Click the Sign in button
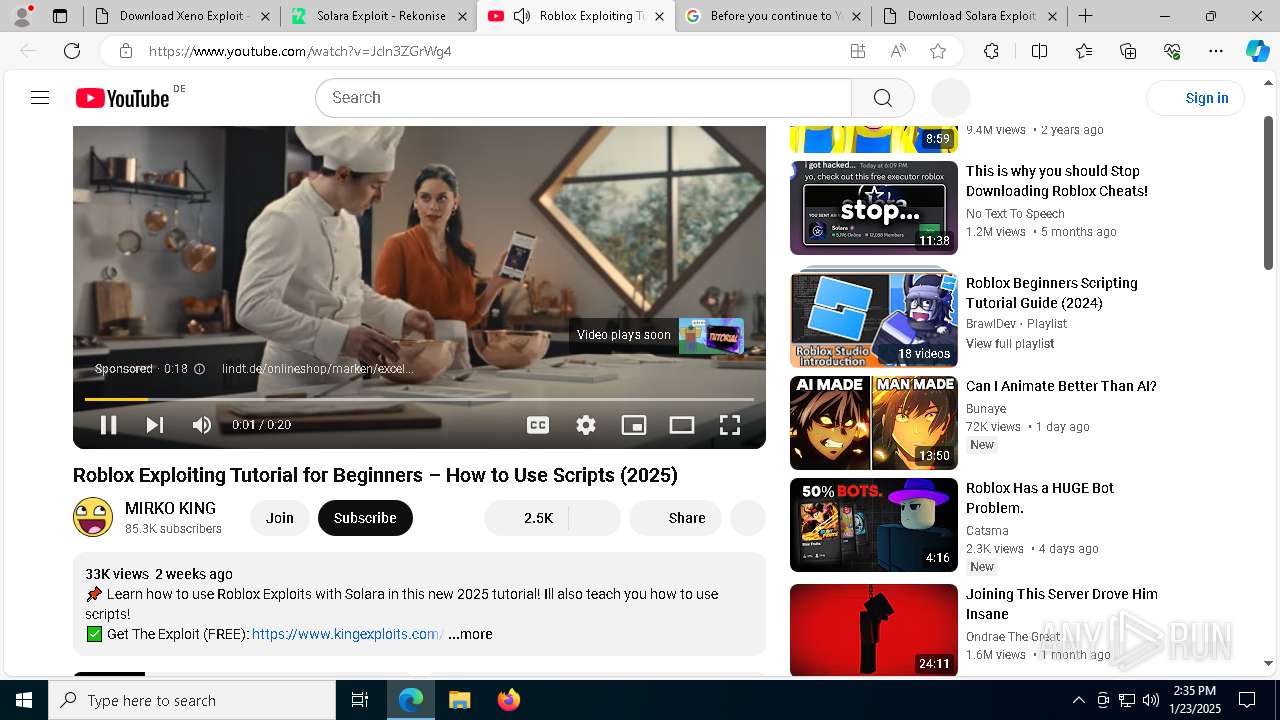 coord(1195,97)
